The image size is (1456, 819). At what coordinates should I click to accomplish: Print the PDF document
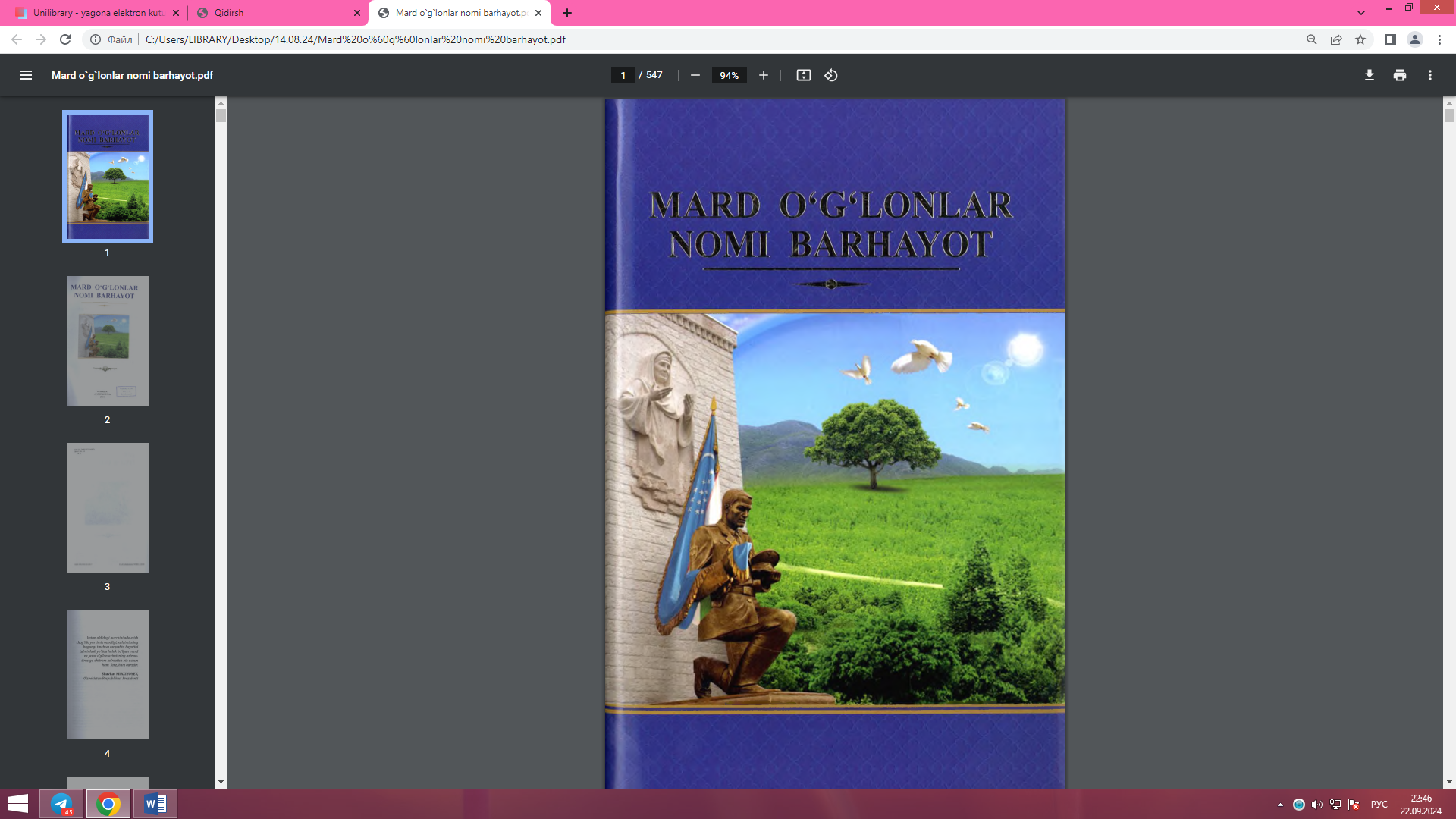tap(1400, 75)
